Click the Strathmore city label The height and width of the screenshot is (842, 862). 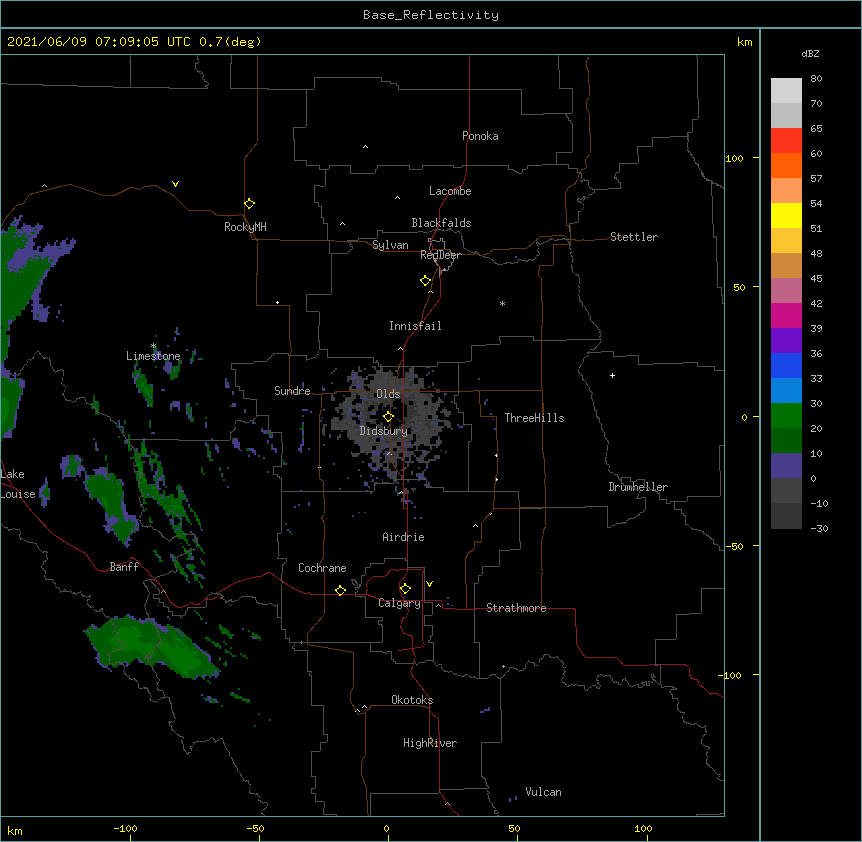(x=516, y=608)
